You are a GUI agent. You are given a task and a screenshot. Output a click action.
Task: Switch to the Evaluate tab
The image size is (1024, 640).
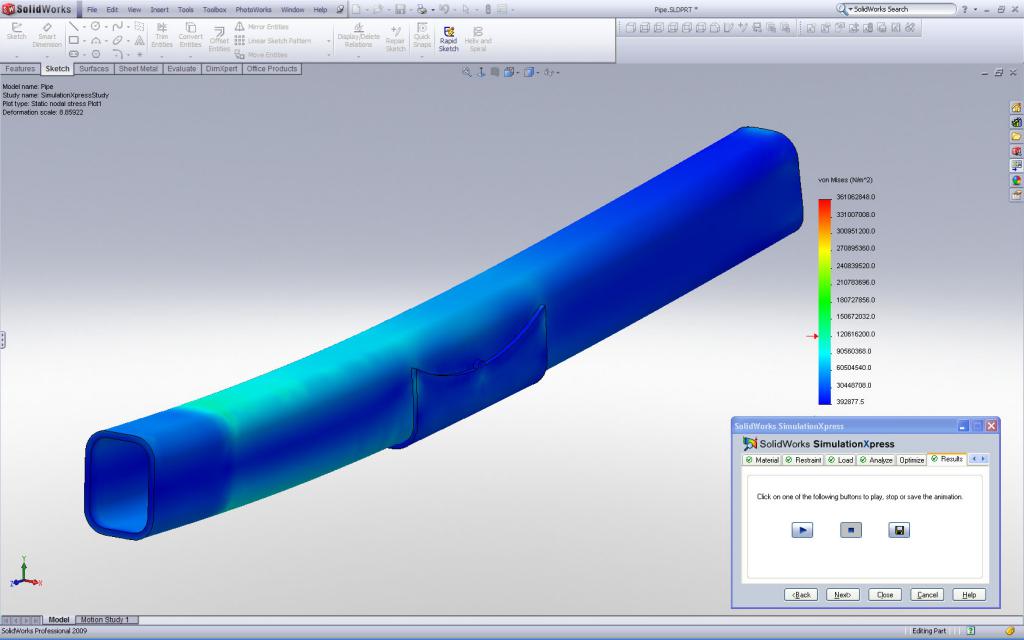(182, 69)
